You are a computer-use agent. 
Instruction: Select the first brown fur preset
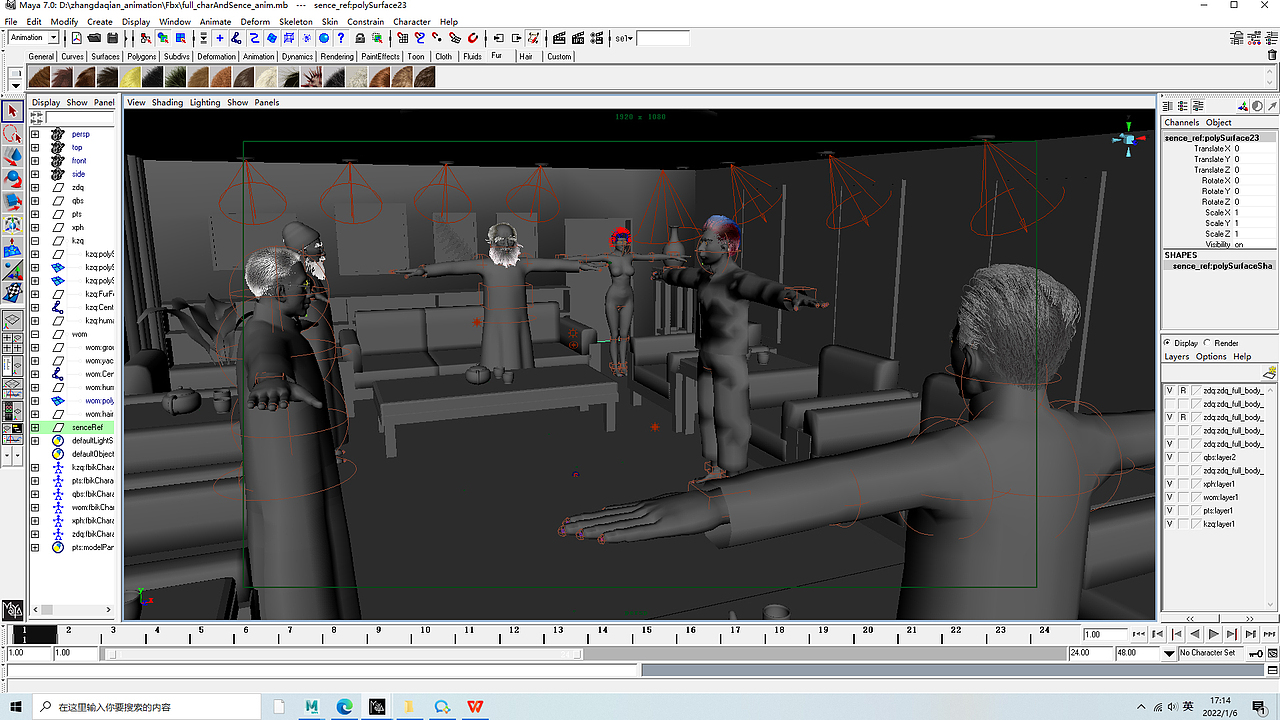(x=40, y=77)
